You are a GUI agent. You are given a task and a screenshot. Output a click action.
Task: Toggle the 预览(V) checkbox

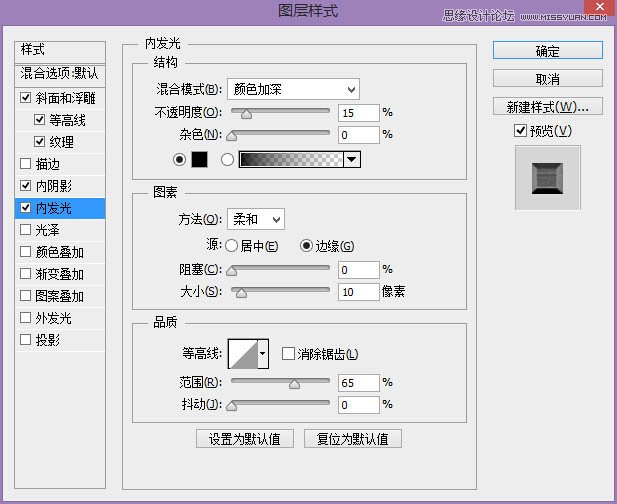pos(520,130)
